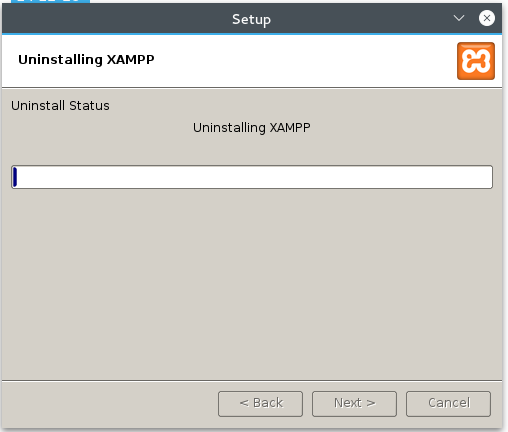Click the separator line above the footer buttons
This screenshot has height=432, width=508.
point(252,380)
